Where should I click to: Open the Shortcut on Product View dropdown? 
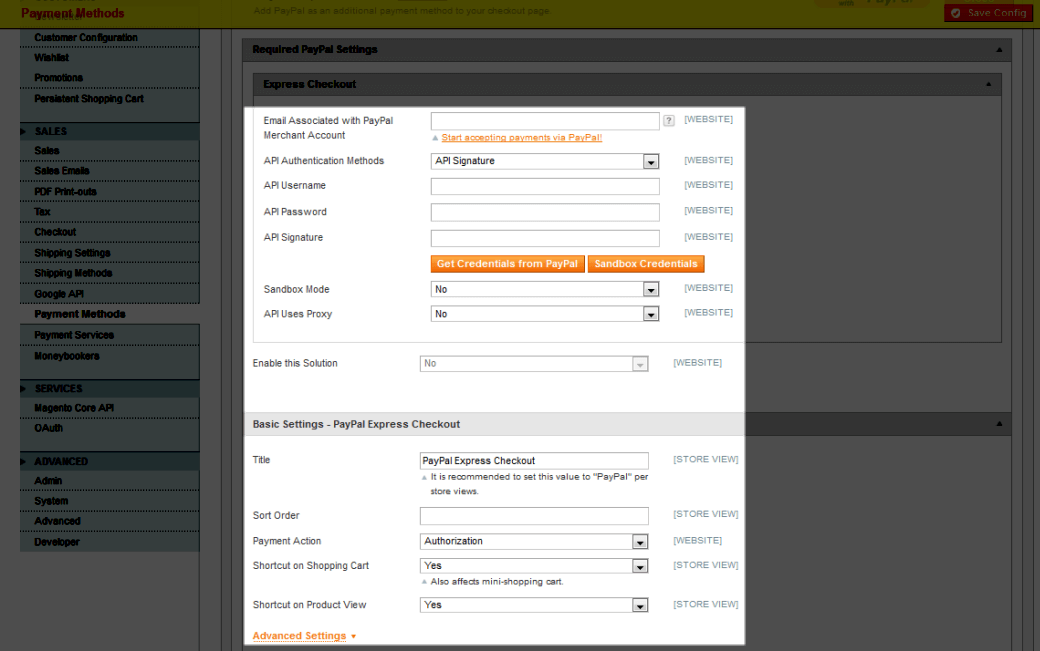pos(534,605)
